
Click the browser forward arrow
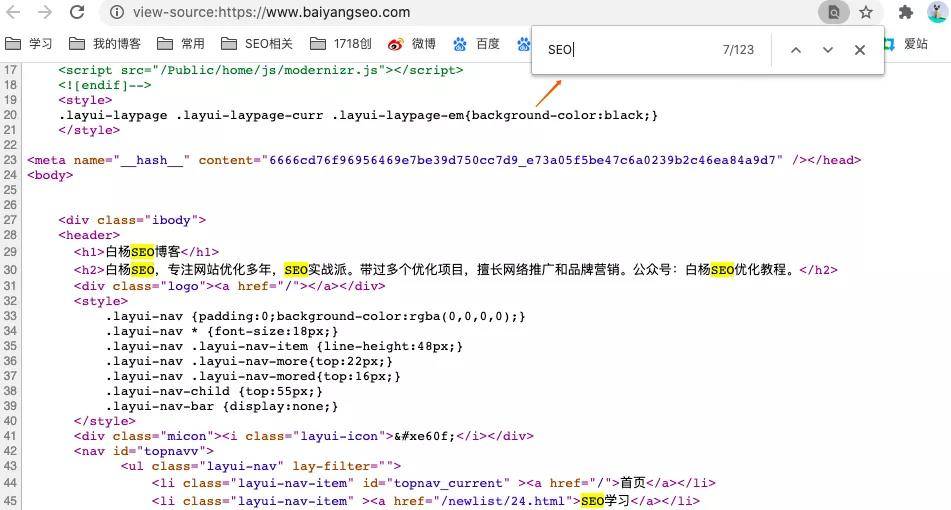45,12
